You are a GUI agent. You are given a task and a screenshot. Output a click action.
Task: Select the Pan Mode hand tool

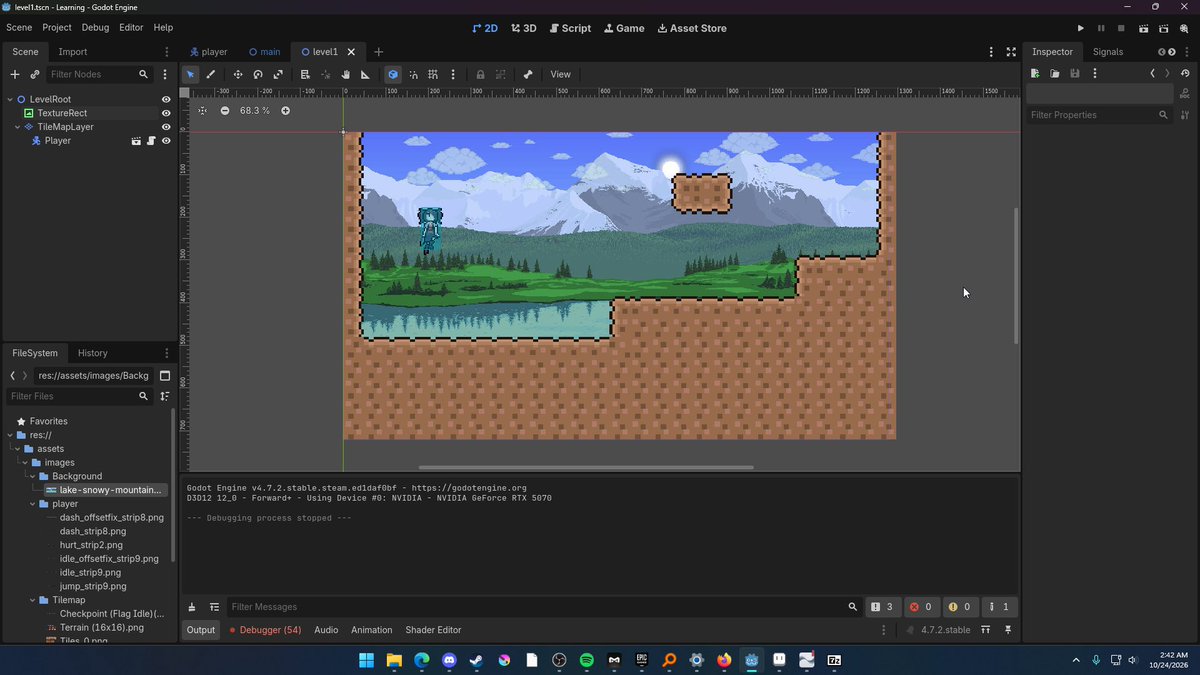click(x=345, y=74)
